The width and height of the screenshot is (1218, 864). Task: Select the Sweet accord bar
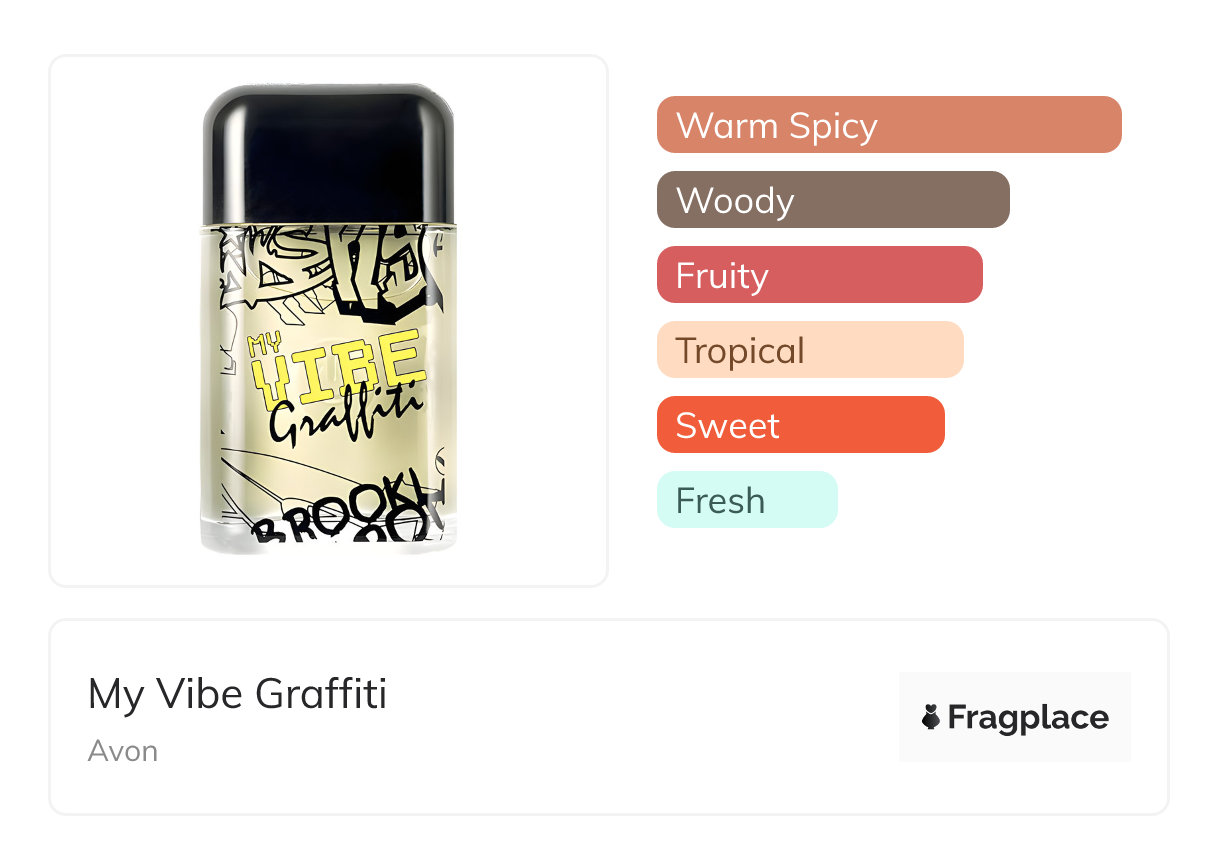[x=800, y=425]
